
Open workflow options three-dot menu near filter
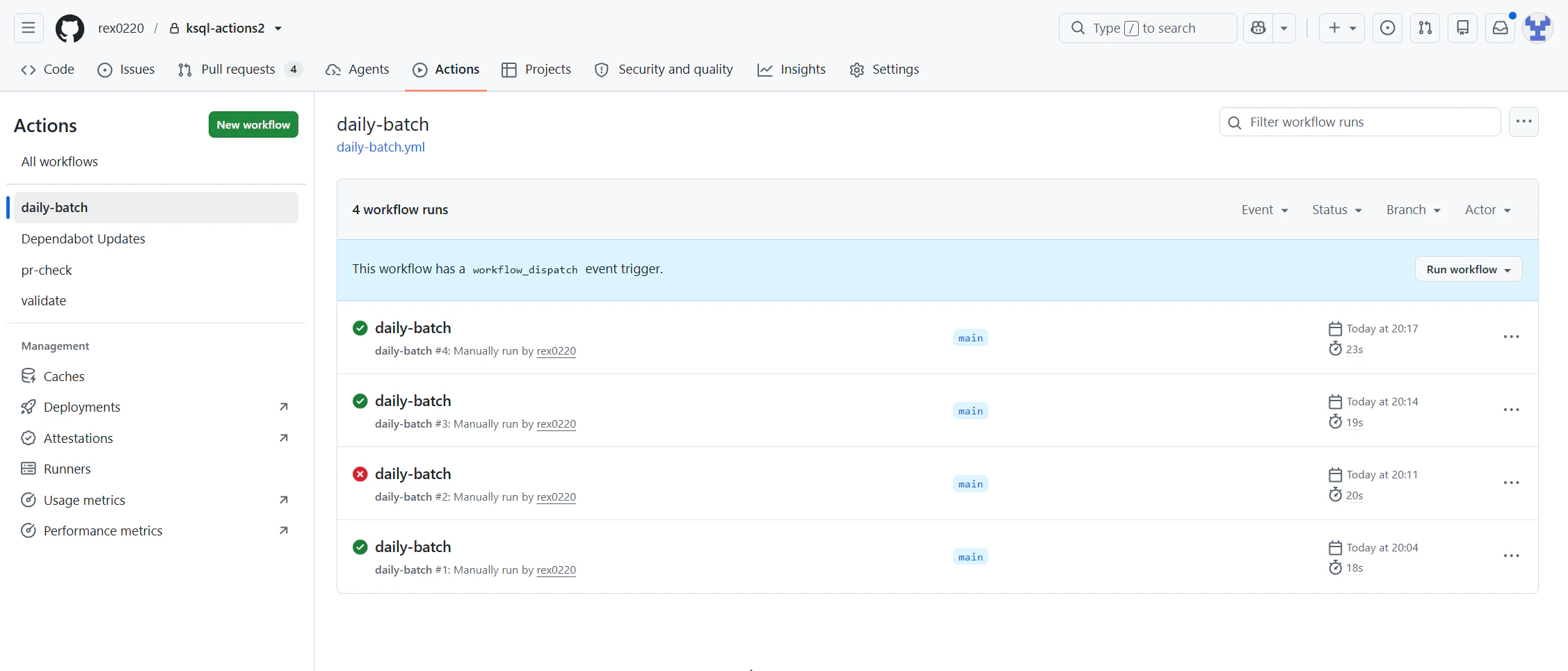(1523, 122)
